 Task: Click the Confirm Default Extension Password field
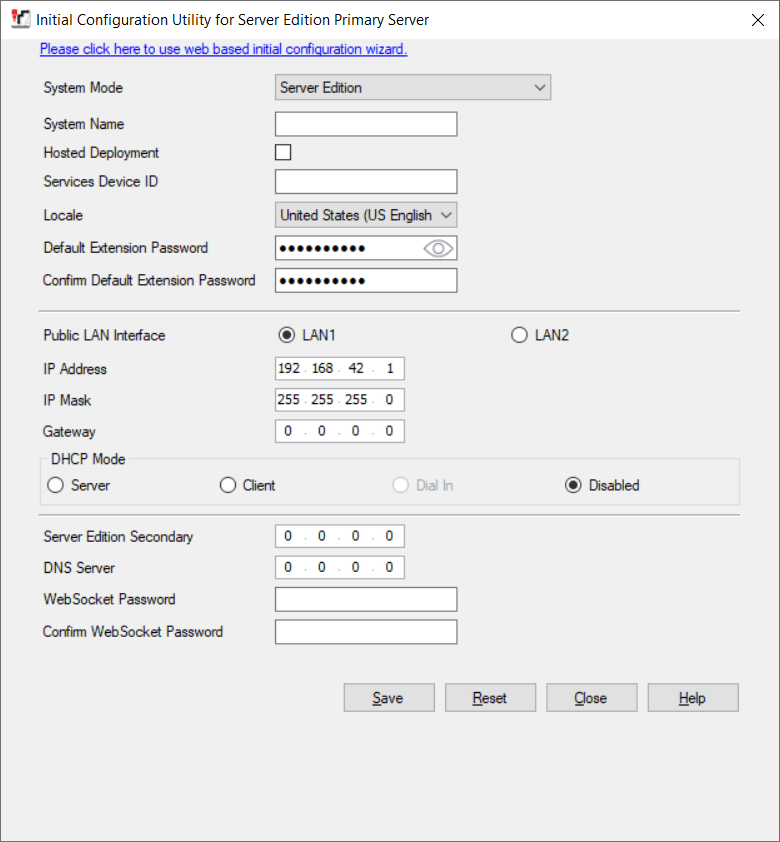(x=366, y=281)
